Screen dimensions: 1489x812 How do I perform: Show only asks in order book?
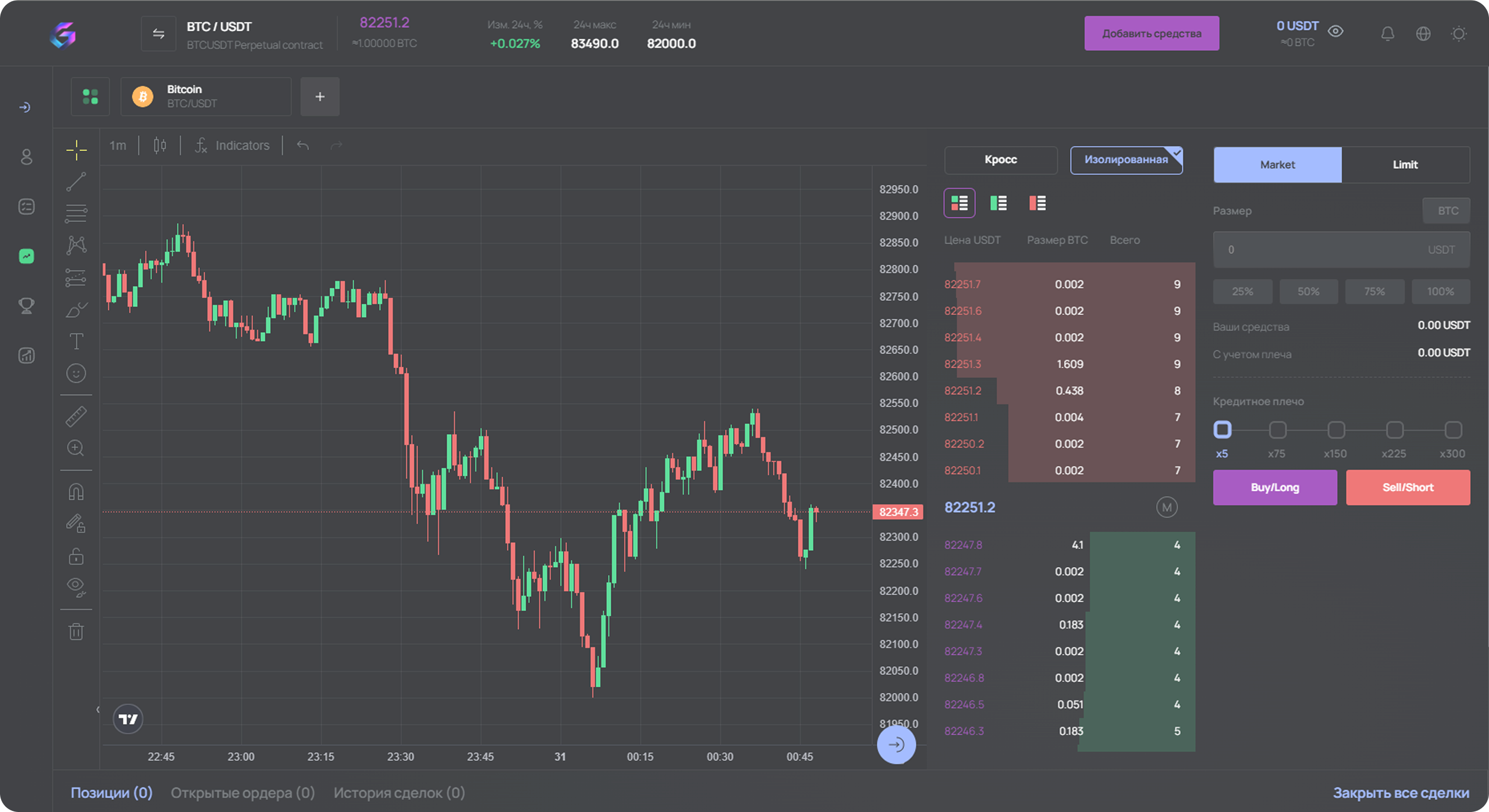[x=1038, y=203]
